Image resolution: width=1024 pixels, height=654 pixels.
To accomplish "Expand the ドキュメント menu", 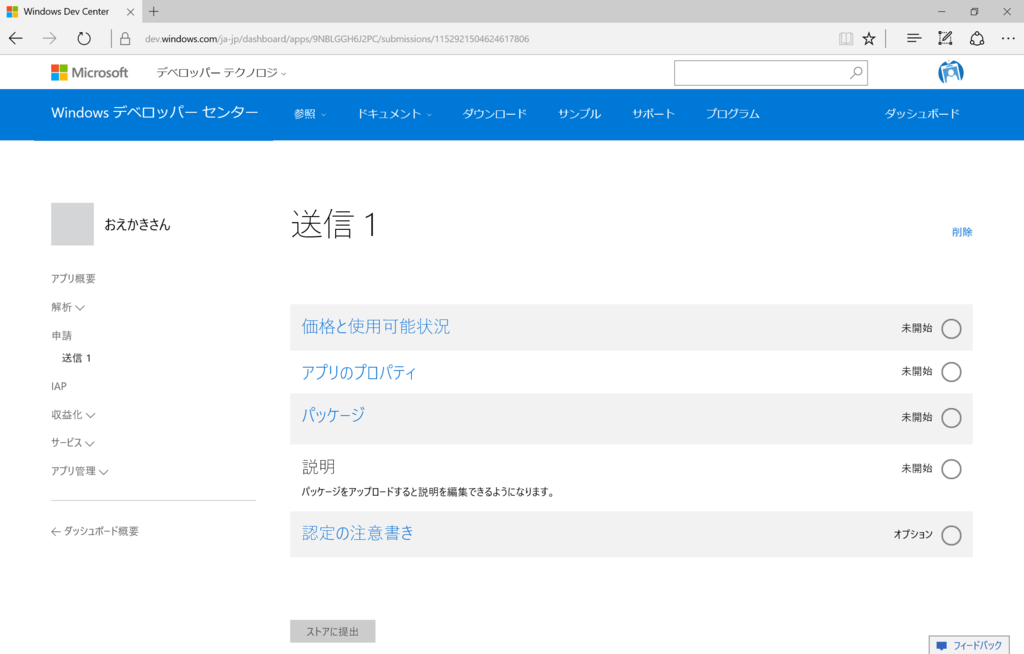I will 394,114.
